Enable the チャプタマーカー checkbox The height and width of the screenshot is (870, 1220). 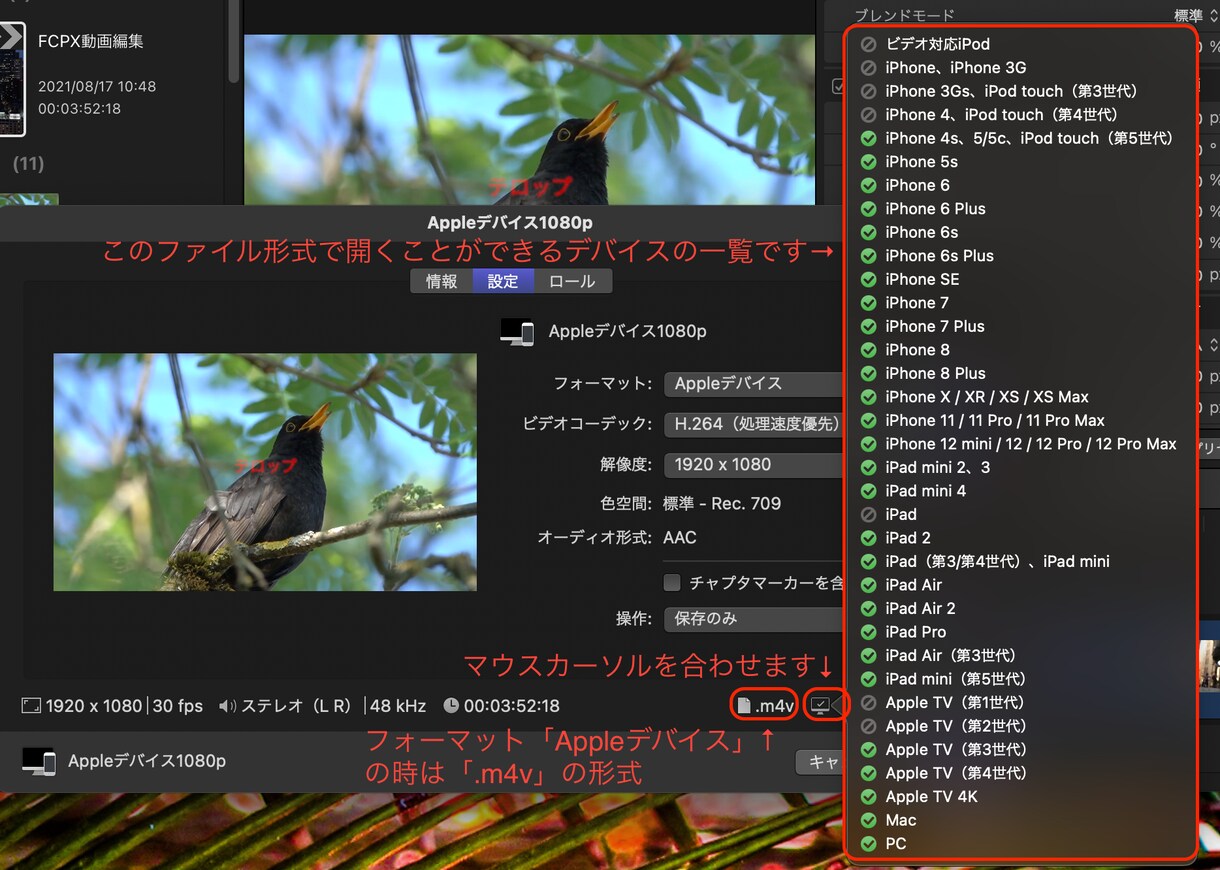(672, 583)
